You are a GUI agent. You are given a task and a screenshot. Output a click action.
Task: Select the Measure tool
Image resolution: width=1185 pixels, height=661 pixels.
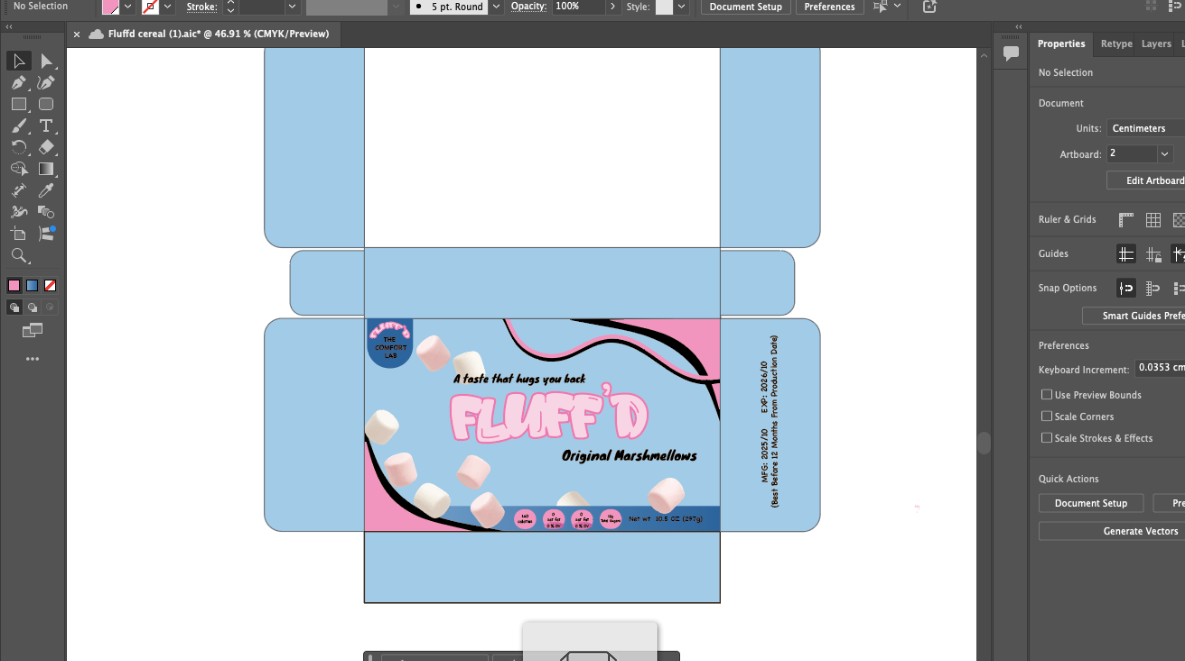19,190
